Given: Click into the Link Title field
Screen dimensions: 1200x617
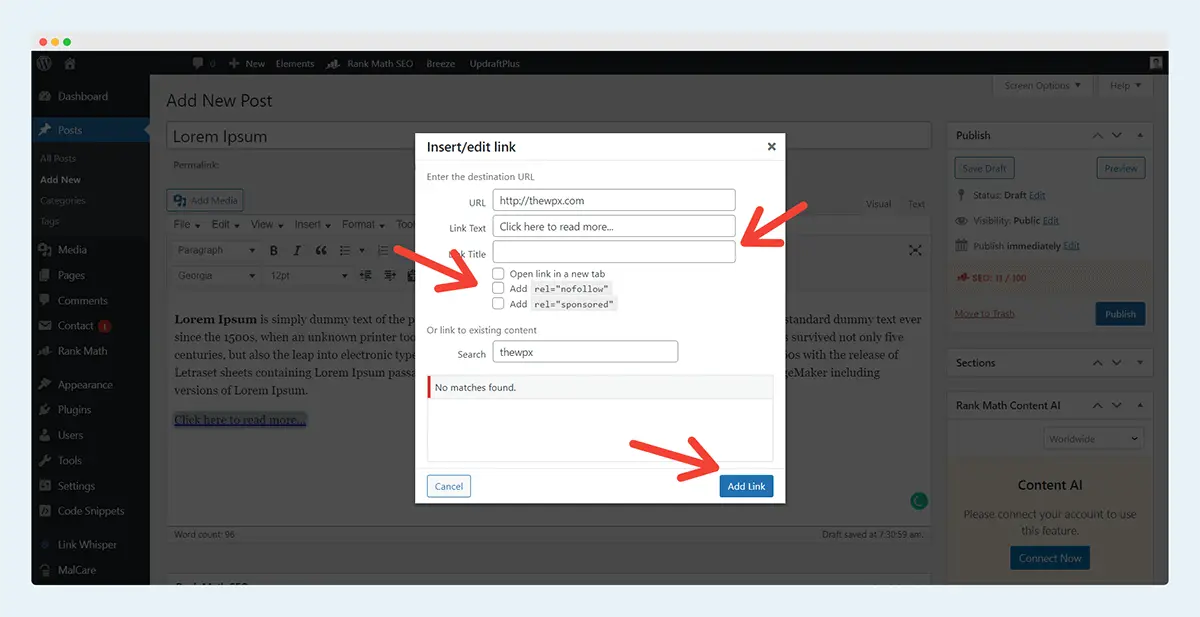Looking at the screenshot, I should coord(614,252).
